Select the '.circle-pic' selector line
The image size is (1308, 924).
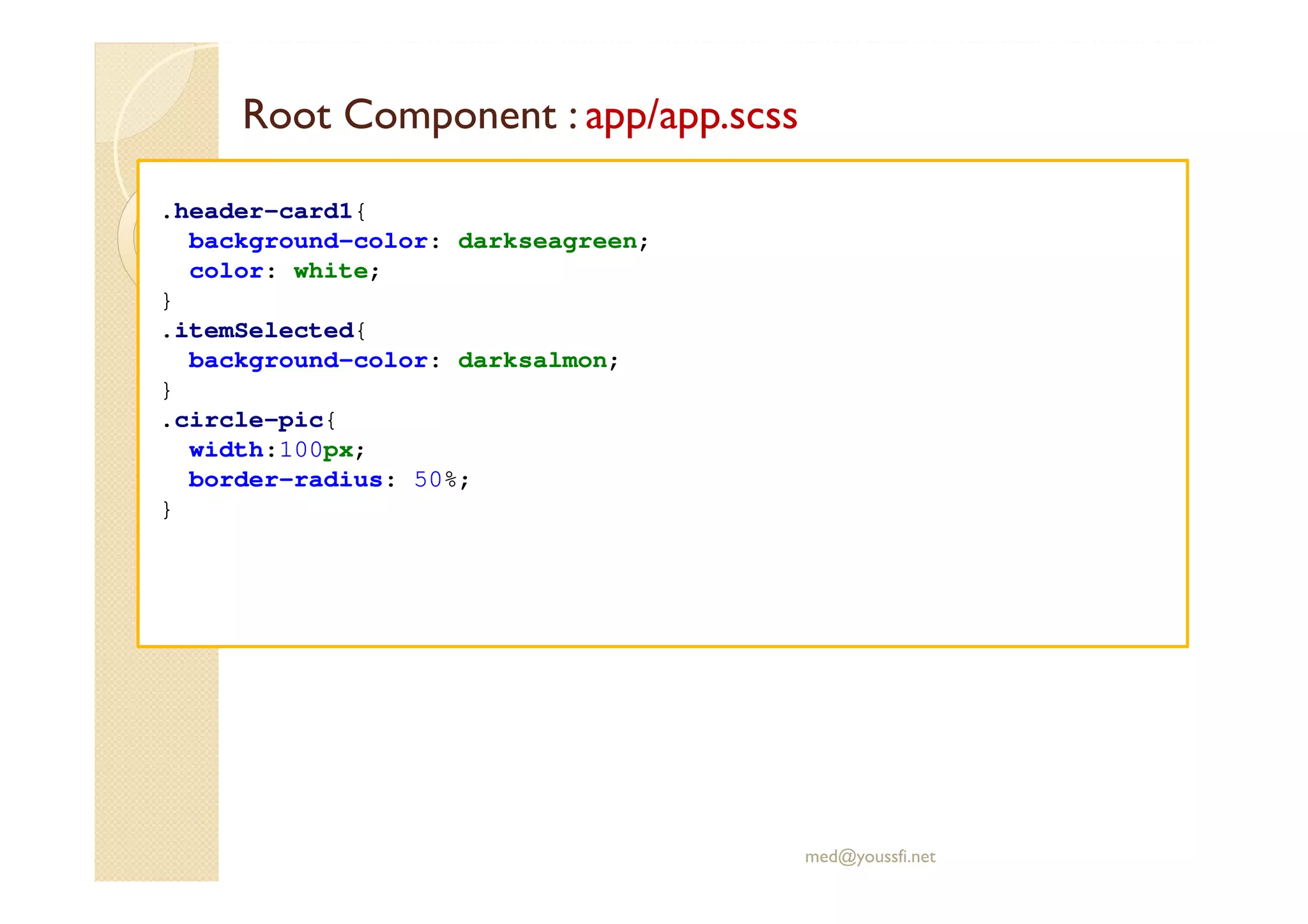coord(248,420)
